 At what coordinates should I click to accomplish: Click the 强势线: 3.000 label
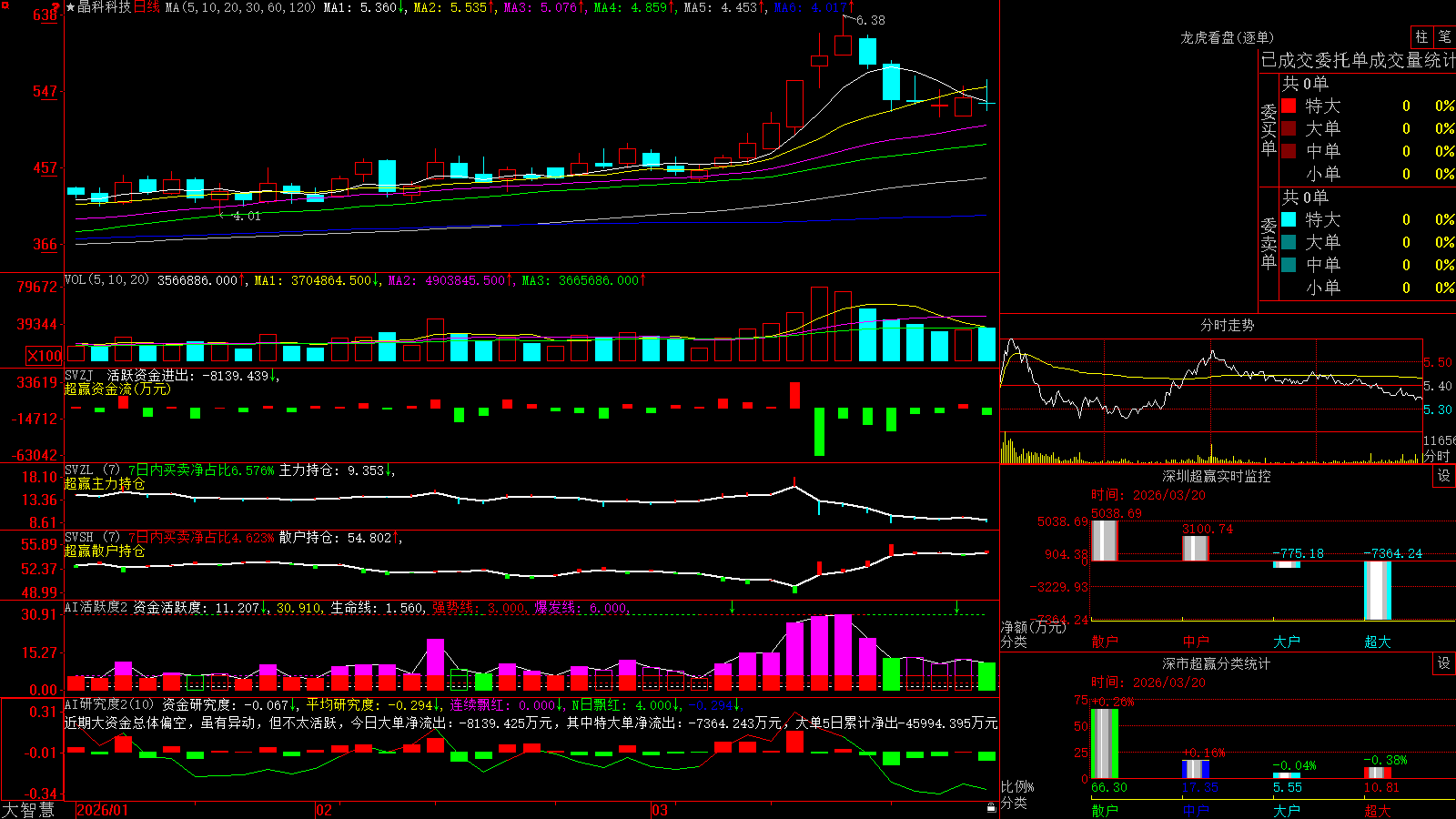pos(478,607)
